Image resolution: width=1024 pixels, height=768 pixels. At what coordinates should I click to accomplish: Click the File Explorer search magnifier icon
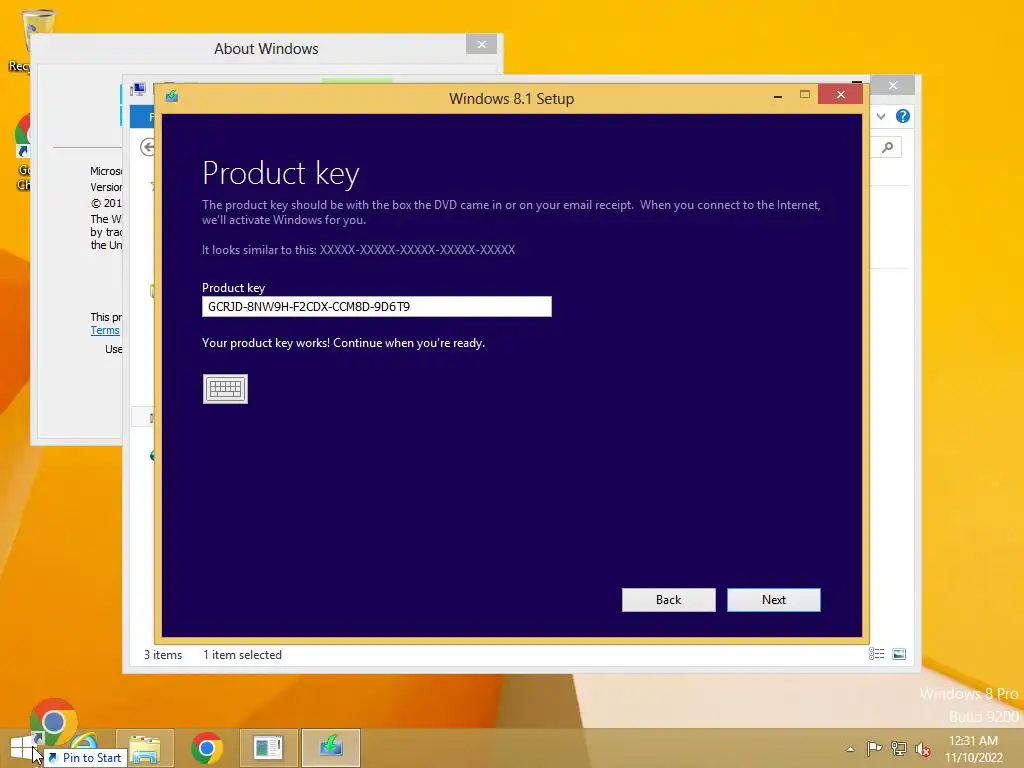coord(888,148)
